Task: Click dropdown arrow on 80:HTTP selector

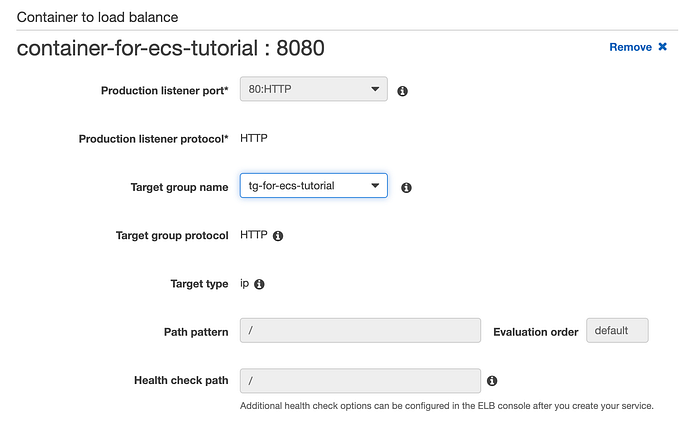Action: (x=375, y=89)
